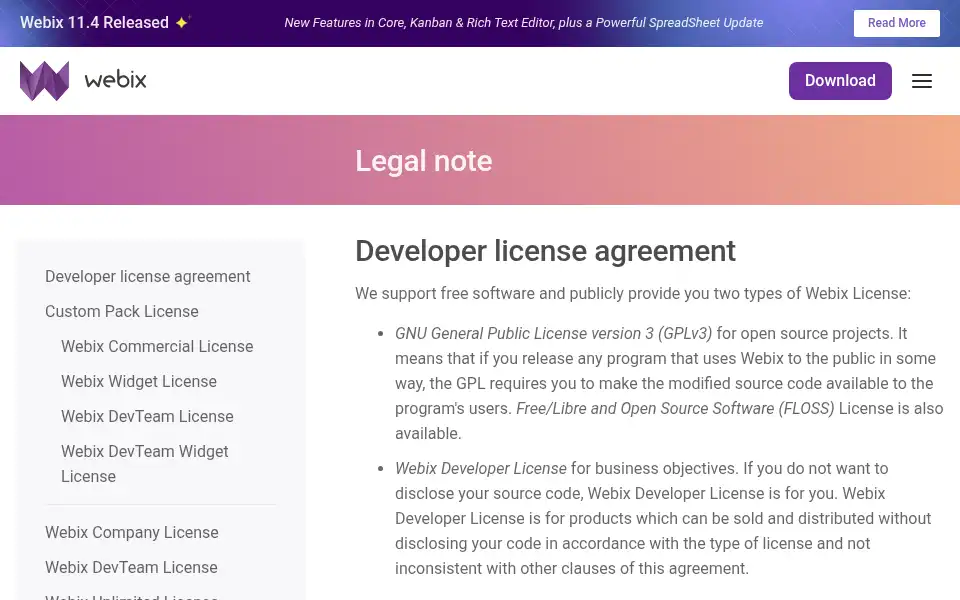
Task: Click the Webix Developer License italic text
Action: pyautogui.click(x=481, y=468)
